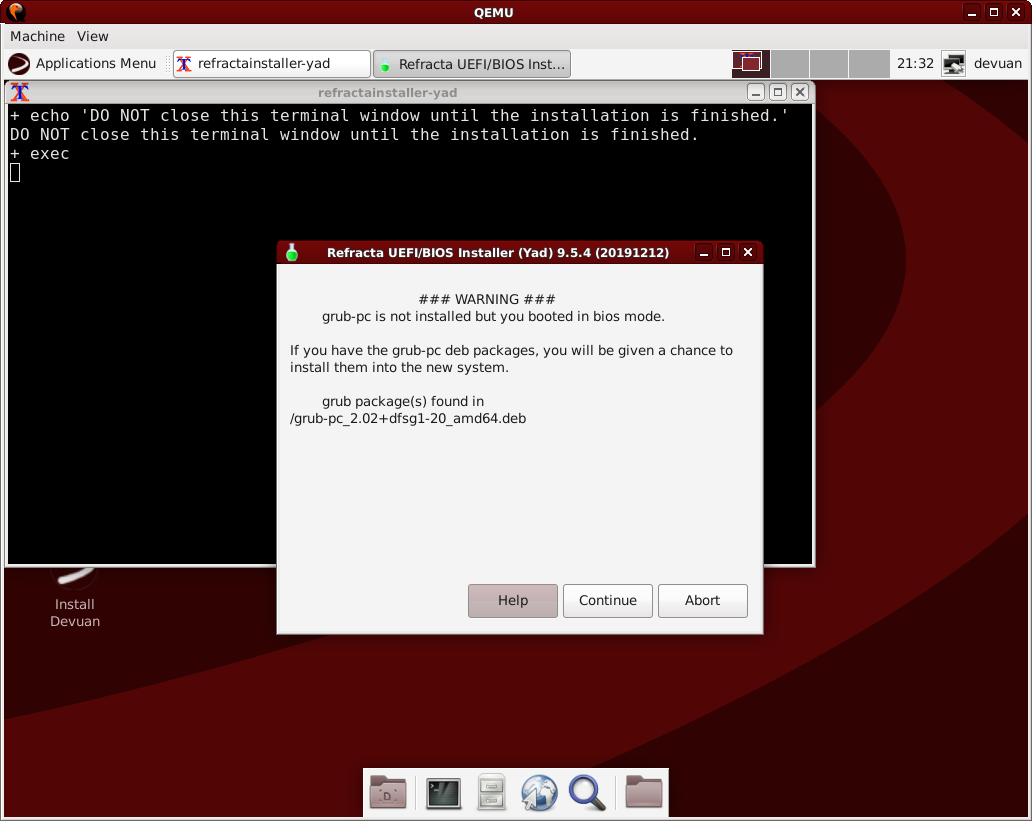The width and height of the screenshot is (1032, 821).
Task: Click the magnifying glass application finder
Action: [x=587, y=793]
